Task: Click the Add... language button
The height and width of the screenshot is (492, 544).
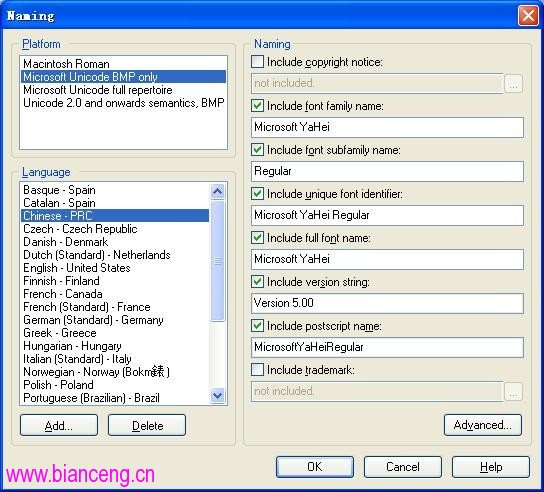Action: coord(59,425)
